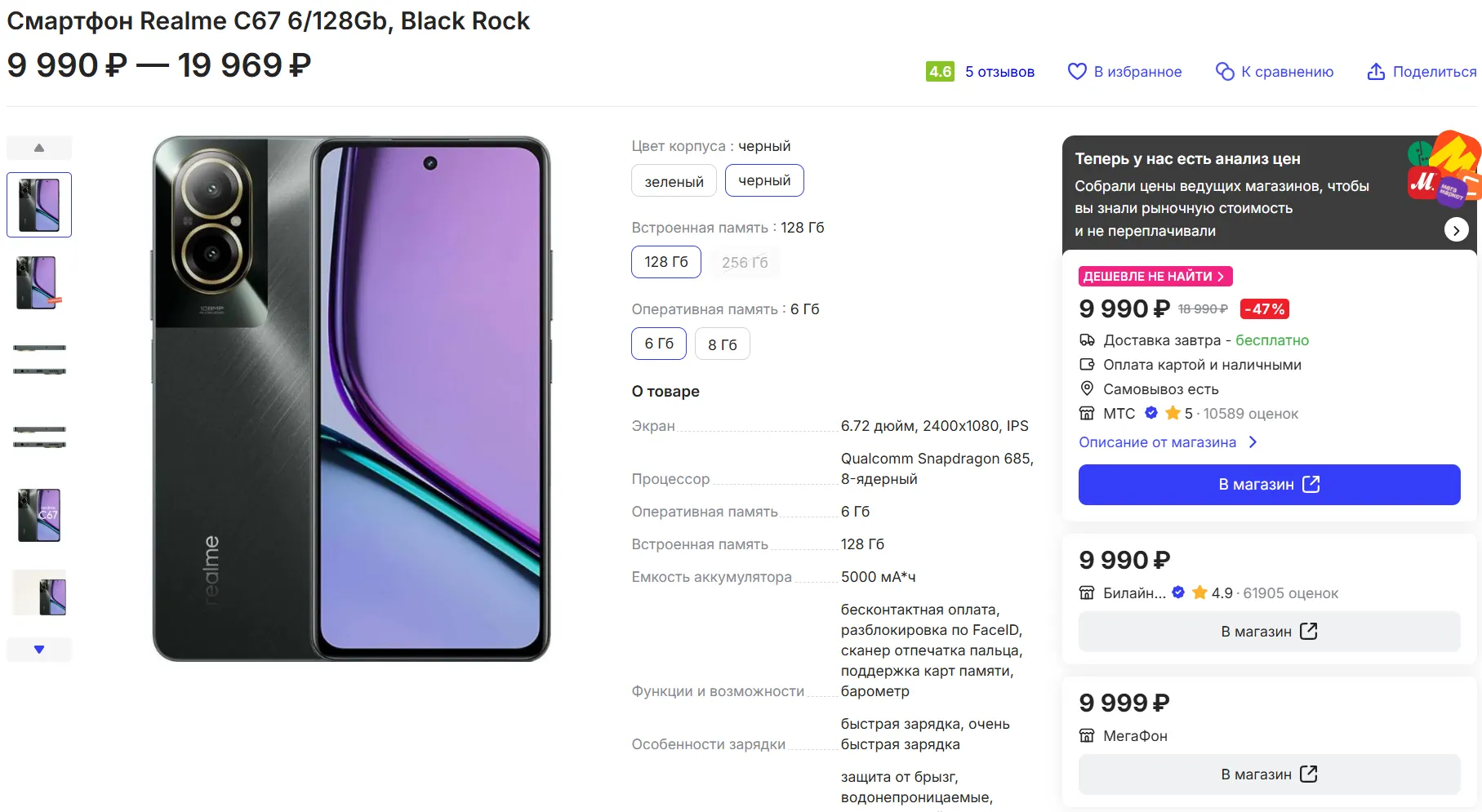Select the second phone thumbnail image
This screenshot has width=1482, height=812.
click(x=39, y=282)
